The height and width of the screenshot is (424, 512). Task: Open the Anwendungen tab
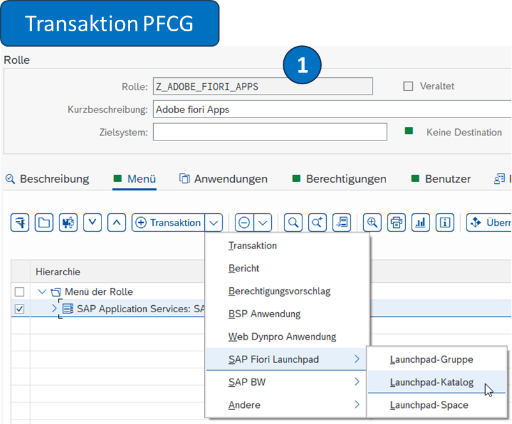(x=223, y=179)
